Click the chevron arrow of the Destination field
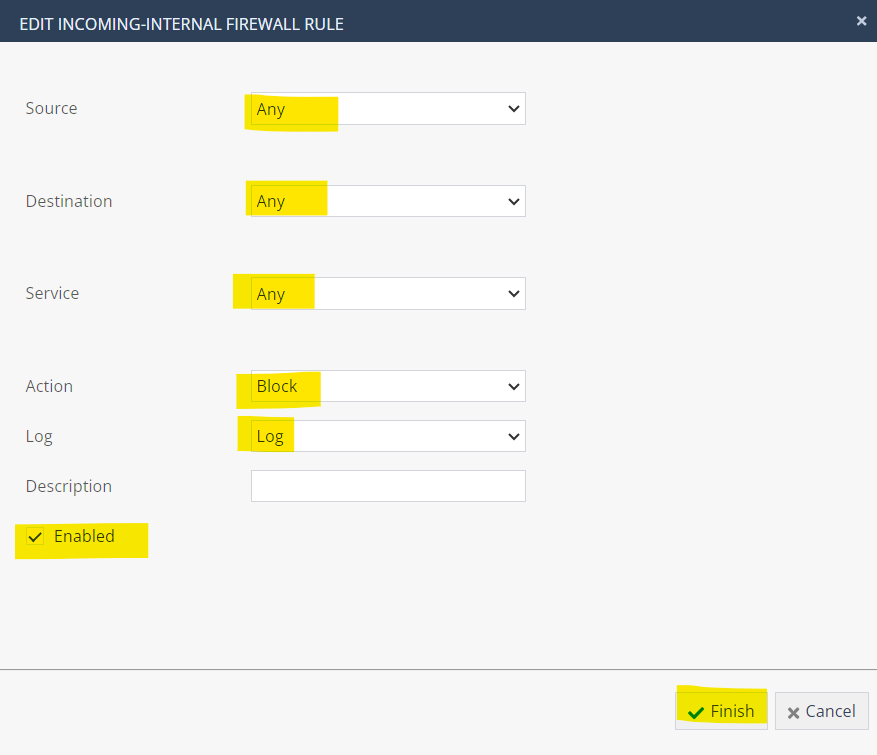Screen dimensions: 877x755 click(514, 201)
